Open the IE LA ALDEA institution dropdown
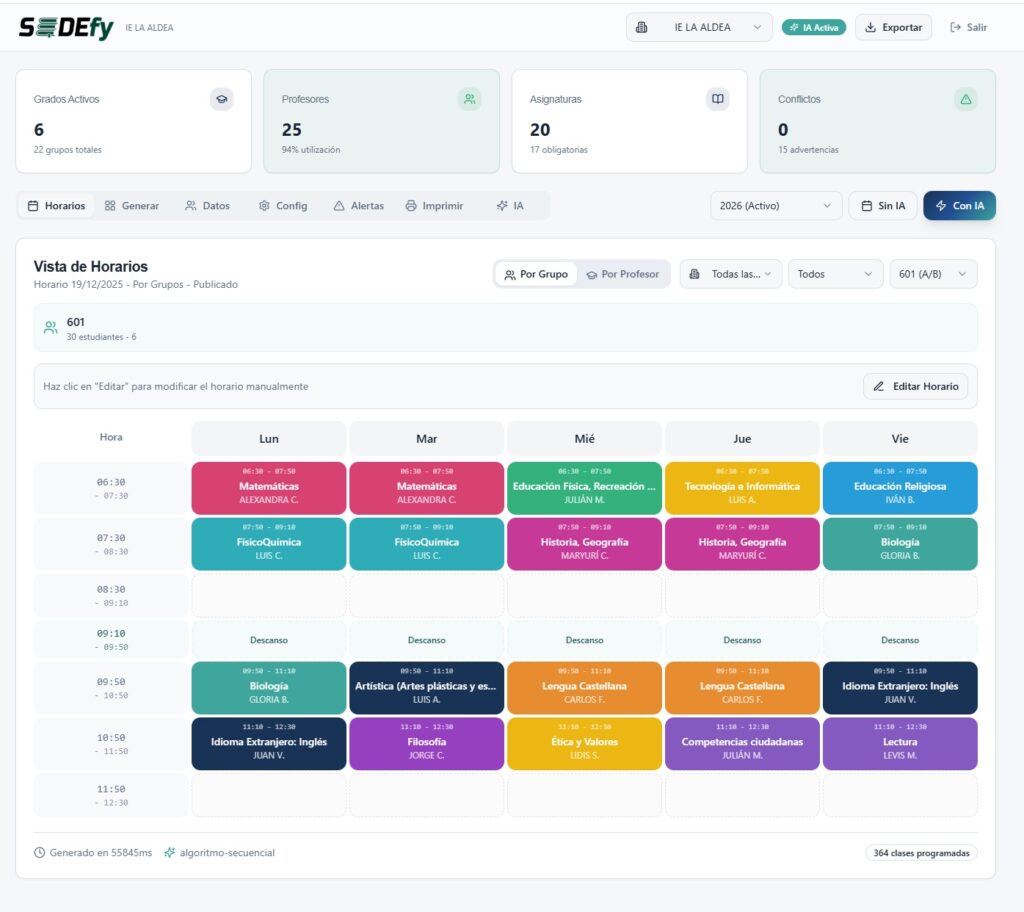This screenshot has width=1024, height=912. [699, 27]
